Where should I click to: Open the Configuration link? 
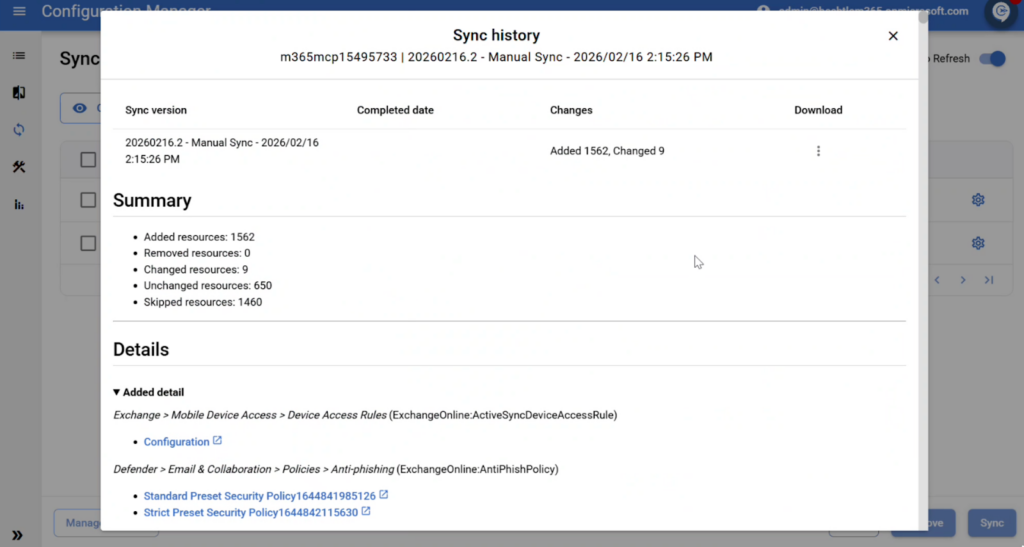point(176,442)
